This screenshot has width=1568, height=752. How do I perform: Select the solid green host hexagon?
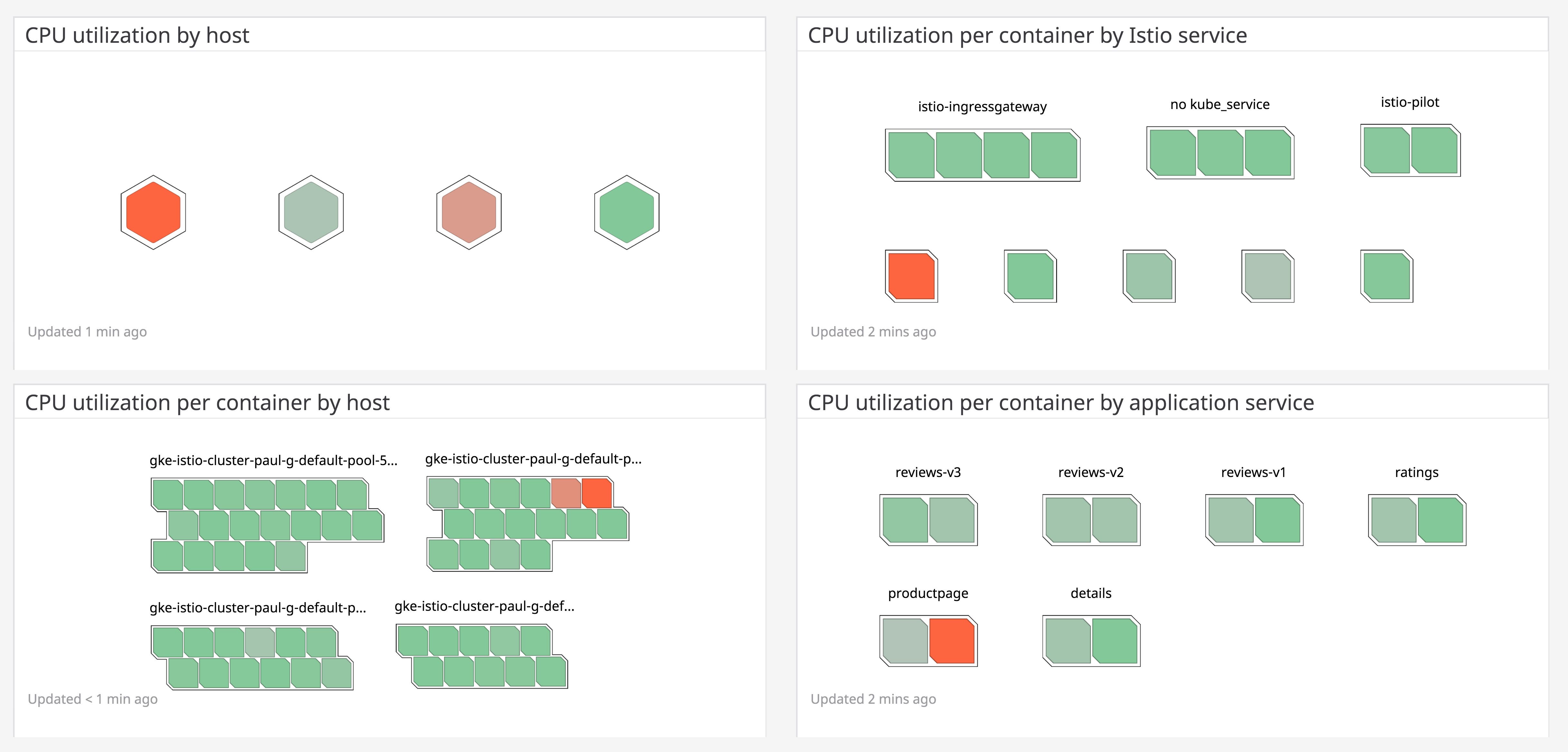point(626,212)
